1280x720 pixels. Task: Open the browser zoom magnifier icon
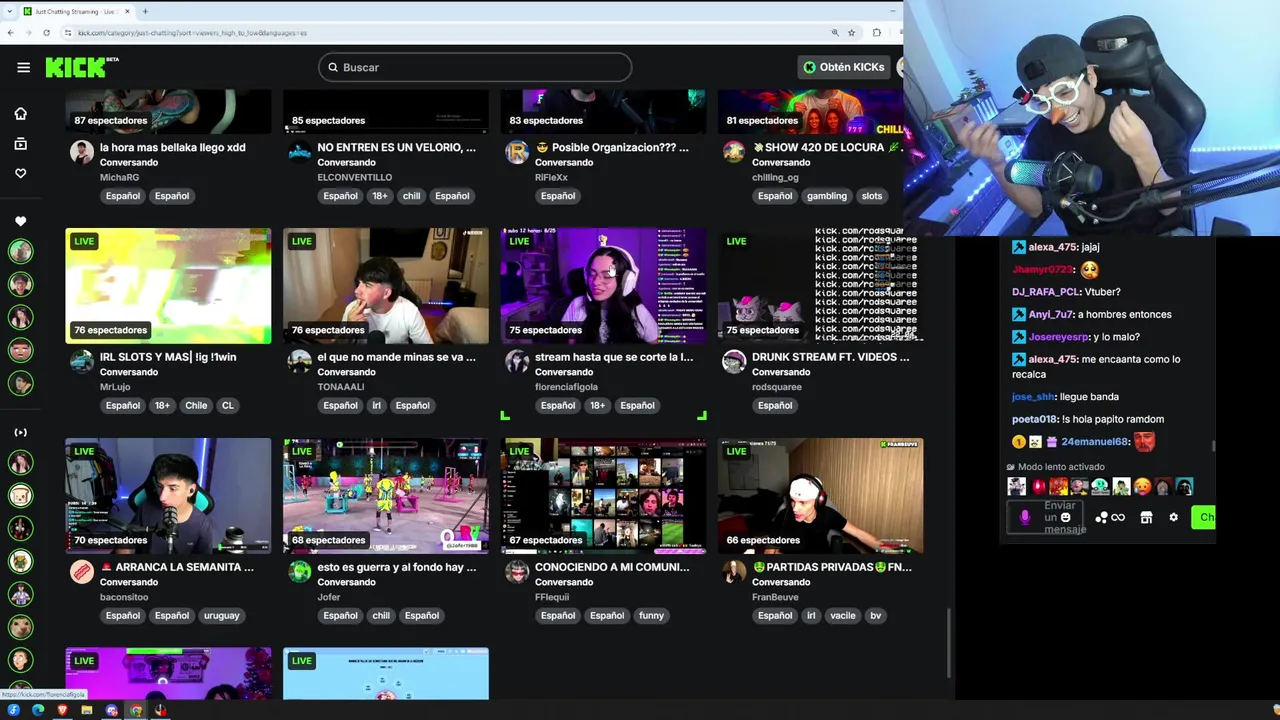pos(835,32)
